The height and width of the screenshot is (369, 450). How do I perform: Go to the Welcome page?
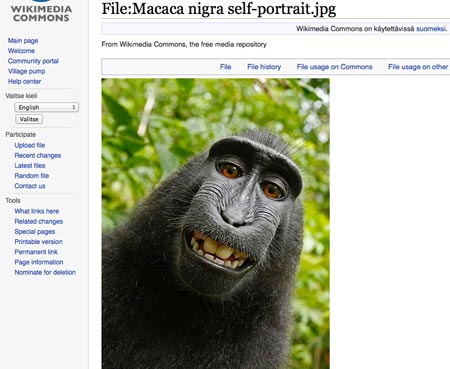coord(21,51)
